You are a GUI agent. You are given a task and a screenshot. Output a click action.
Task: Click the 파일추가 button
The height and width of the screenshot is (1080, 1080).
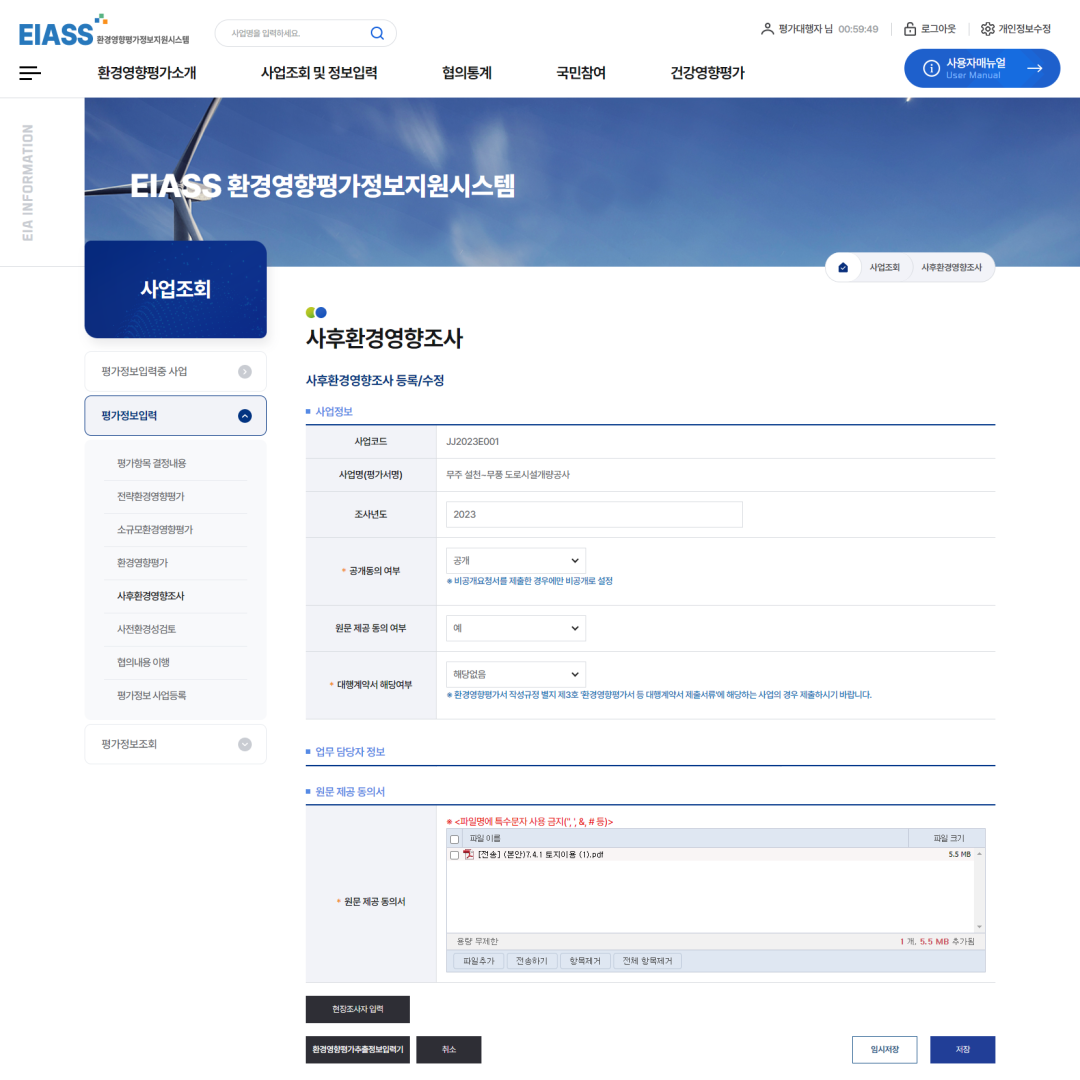478,961
